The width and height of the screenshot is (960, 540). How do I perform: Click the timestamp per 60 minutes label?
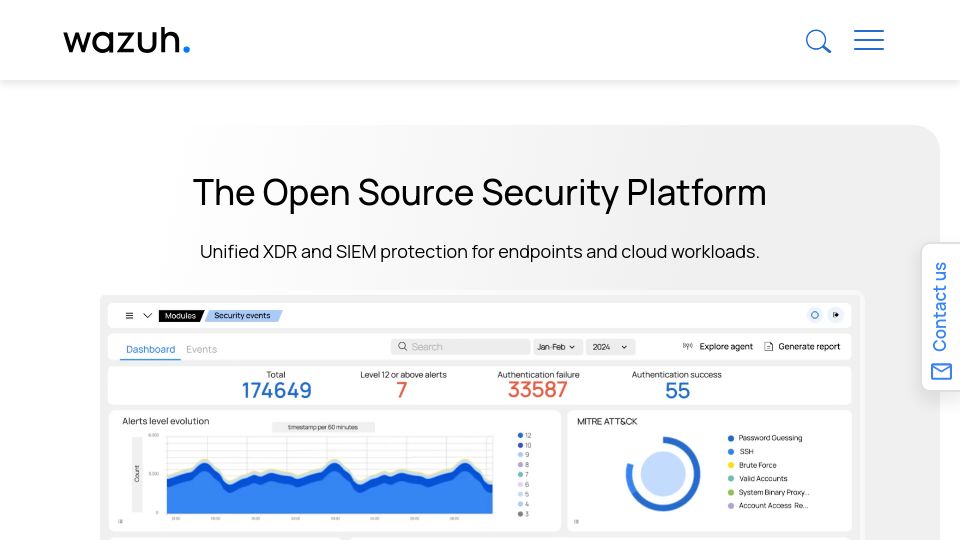[x=323, y=427]
